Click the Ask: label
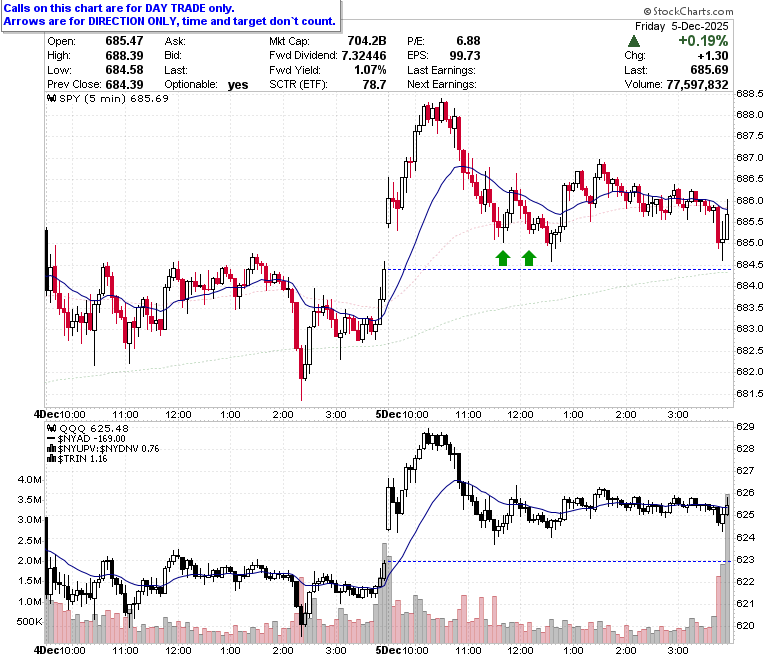This screenshot has height=659, width=780. (x=175, y=41)
